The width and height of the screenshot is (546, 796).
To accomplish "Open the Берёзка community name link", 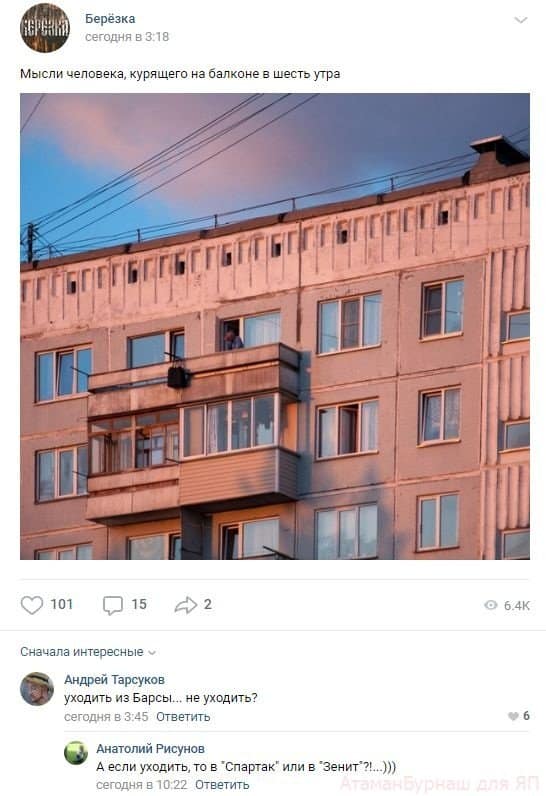I will click(110, 19).
